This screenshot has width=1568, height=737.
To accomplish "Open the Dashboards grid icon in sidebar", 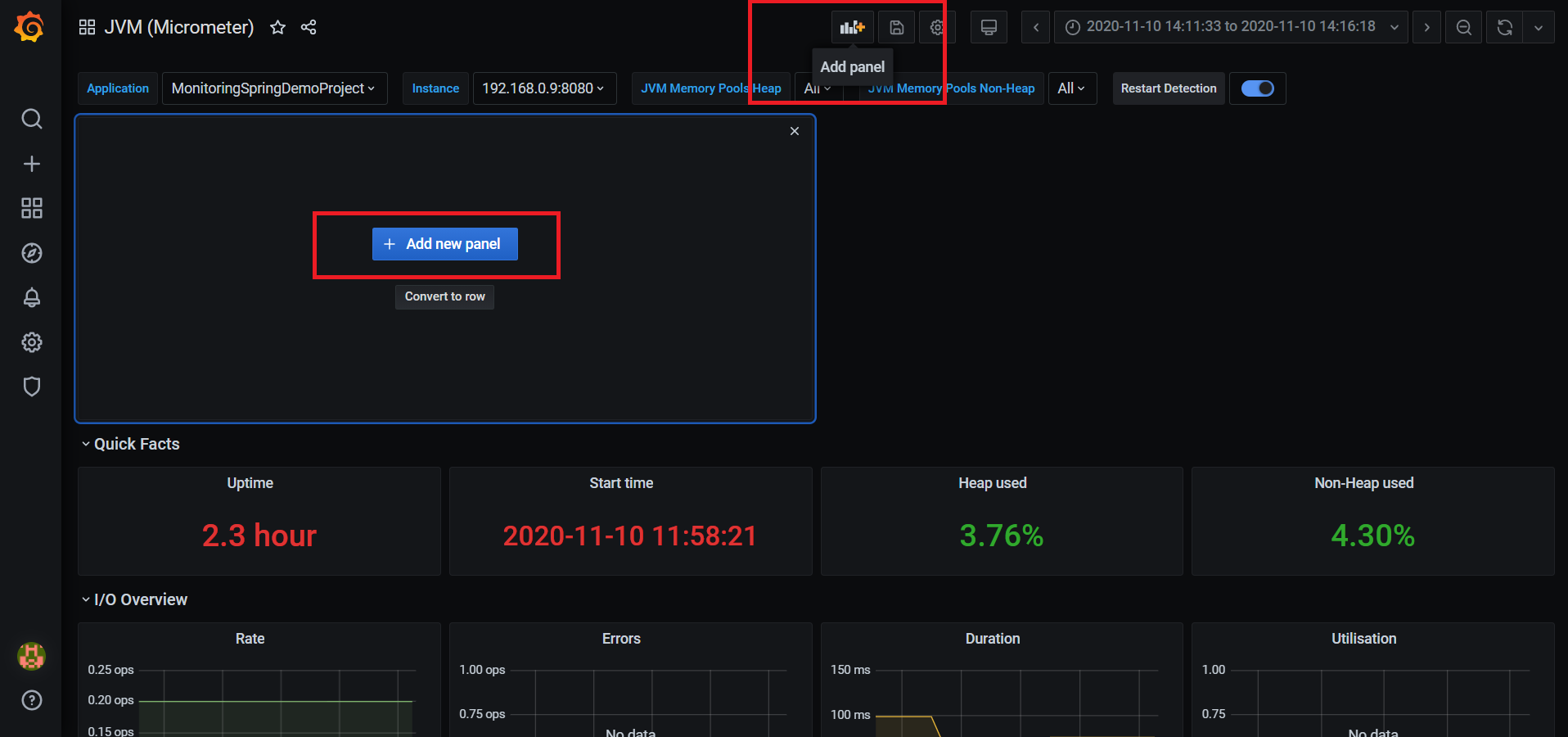I will click(31, 208).
